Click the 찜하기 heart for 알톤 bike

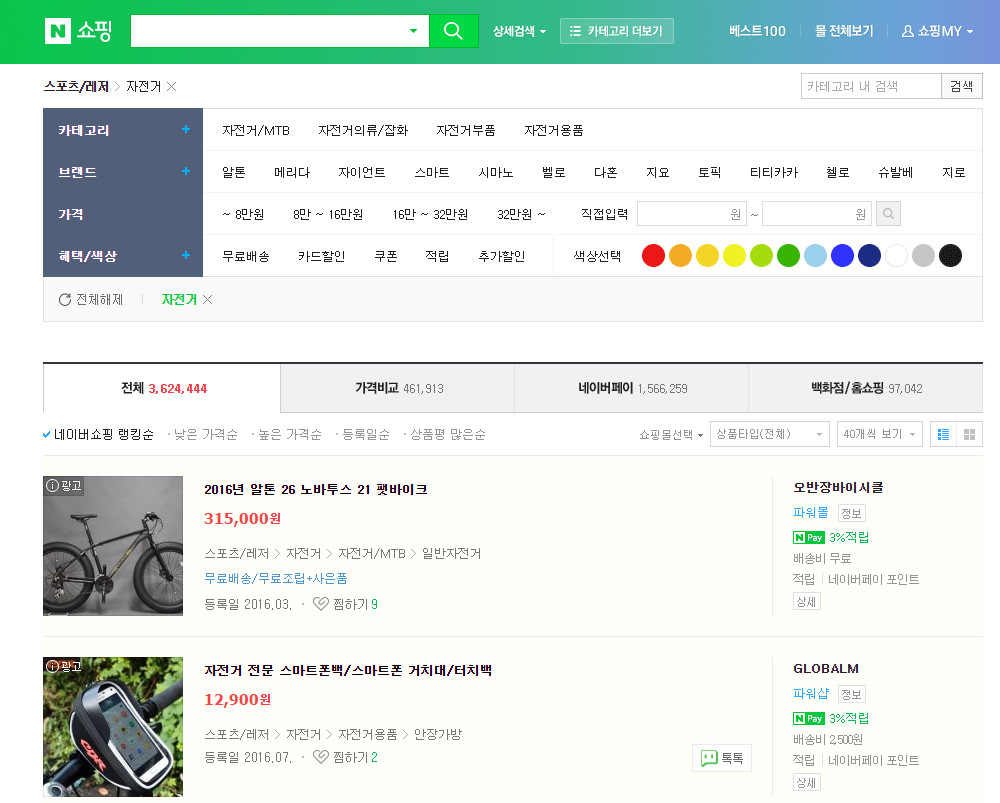pos(321,604)
